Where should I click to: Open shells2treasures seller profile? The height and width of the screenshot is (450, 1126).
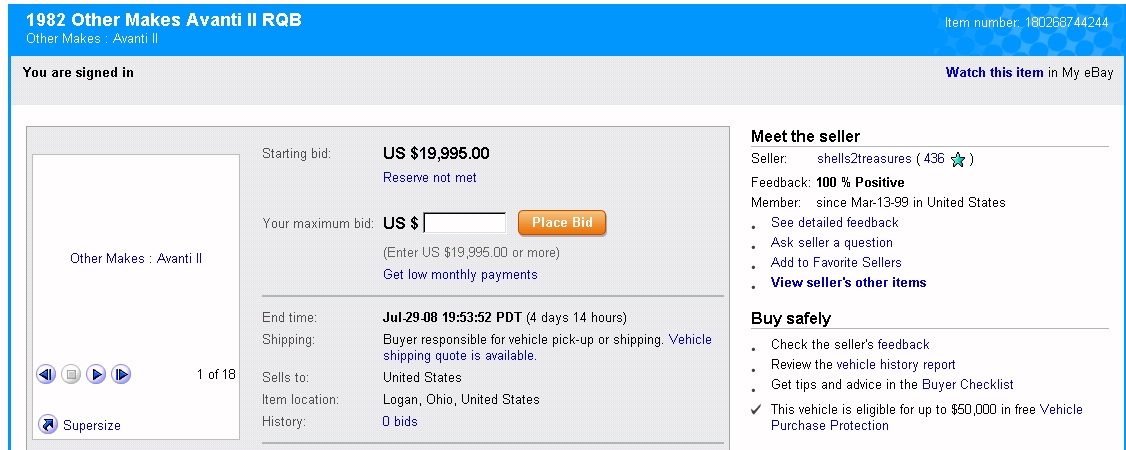click(x=864, y=159)
